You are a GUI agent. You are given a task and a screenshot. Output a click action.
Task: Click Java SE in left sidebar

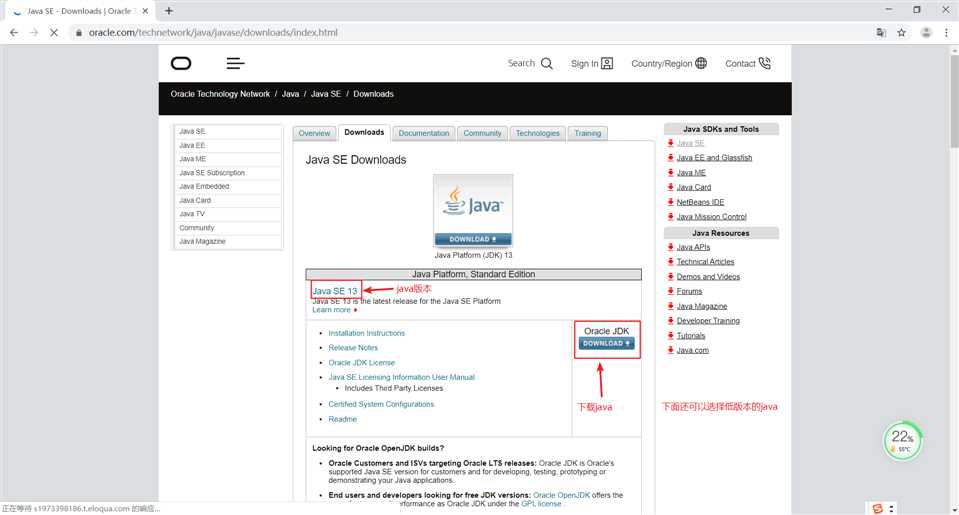228,132
